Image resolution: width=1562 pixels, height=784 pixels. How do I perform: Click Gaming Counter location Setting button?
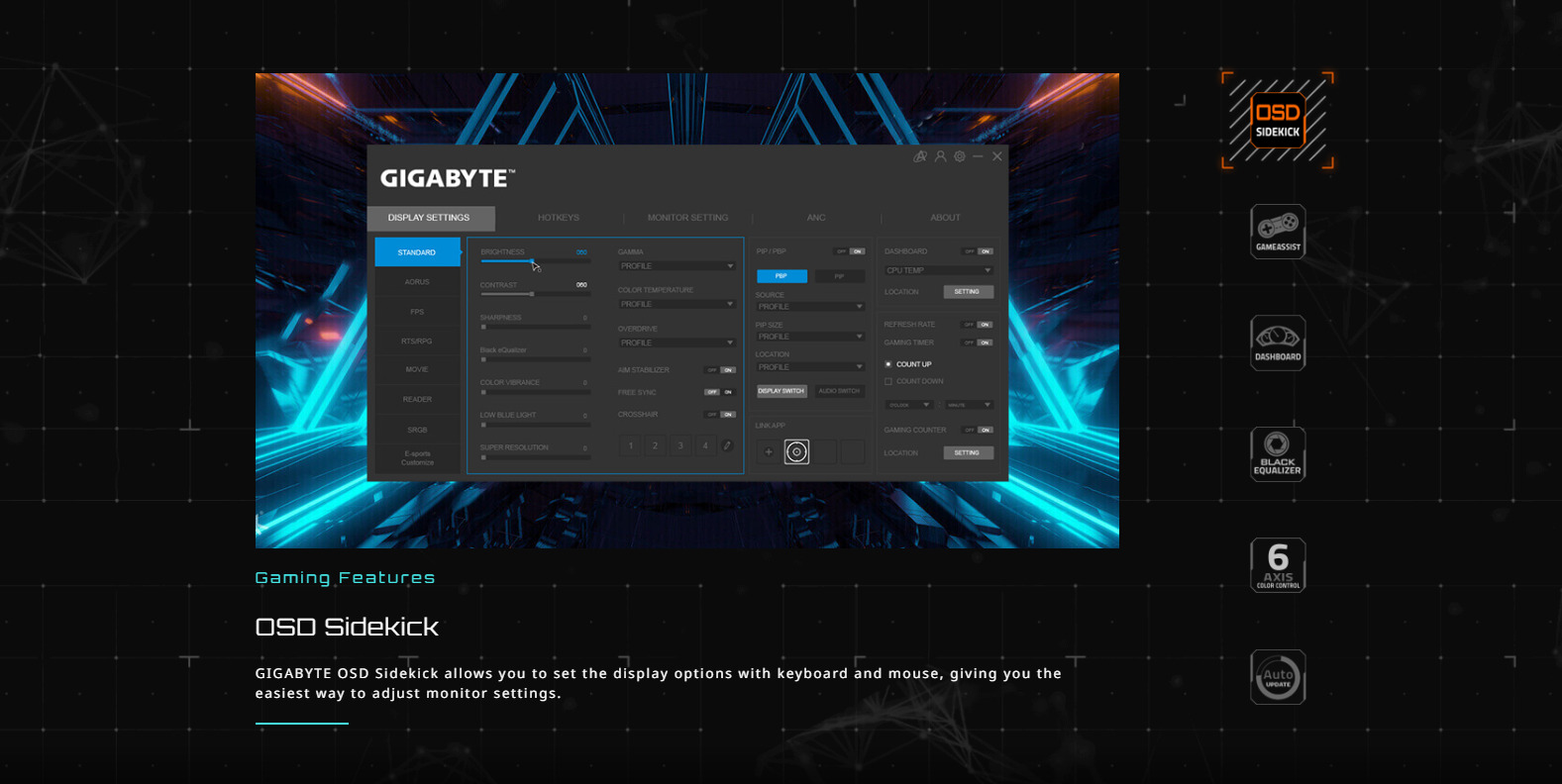coord(968,452)
